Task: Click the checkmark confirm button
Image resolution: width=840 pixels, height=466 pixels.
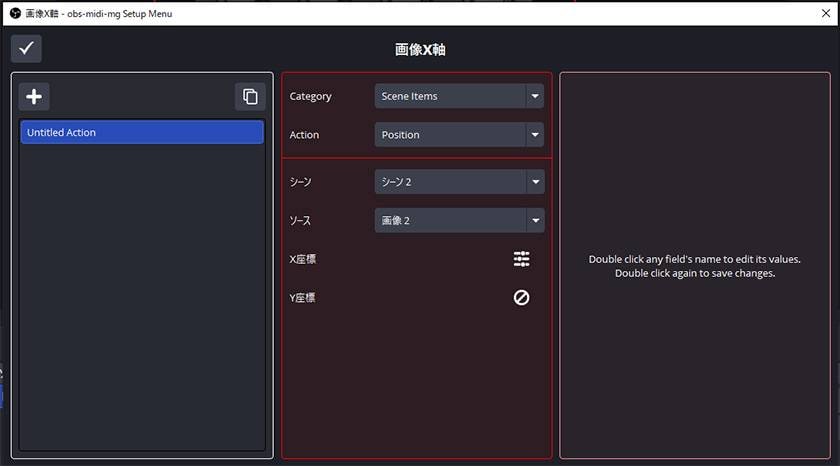Action: 27,48
